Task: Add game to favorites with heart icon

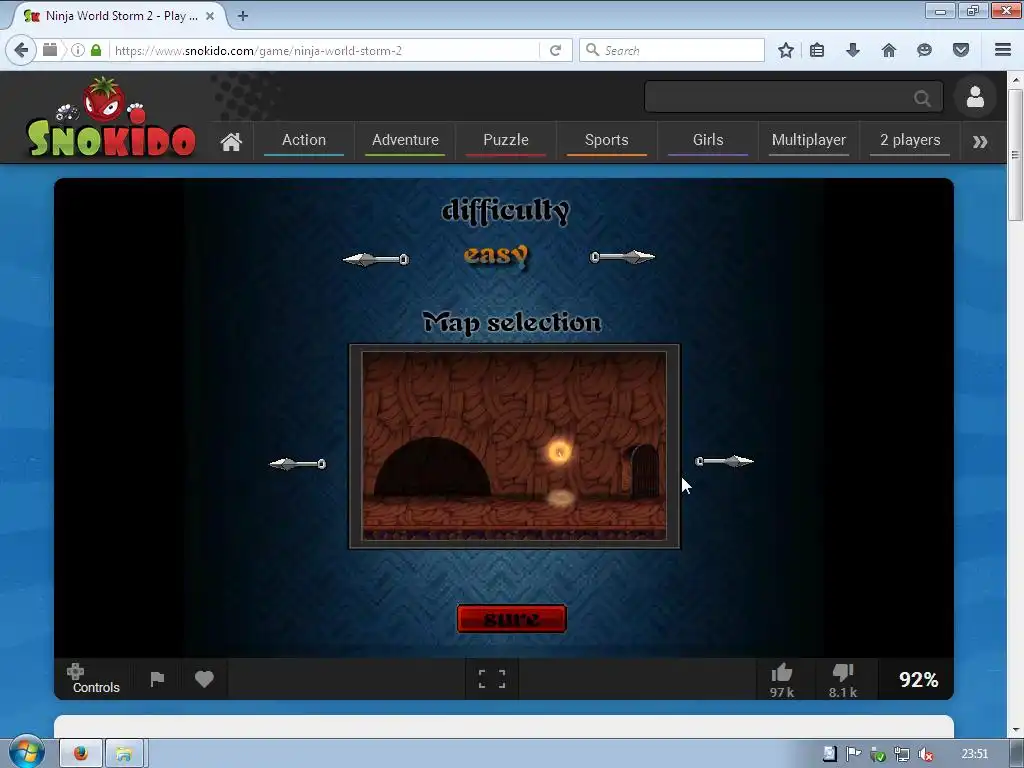Action: pos(204,679)
